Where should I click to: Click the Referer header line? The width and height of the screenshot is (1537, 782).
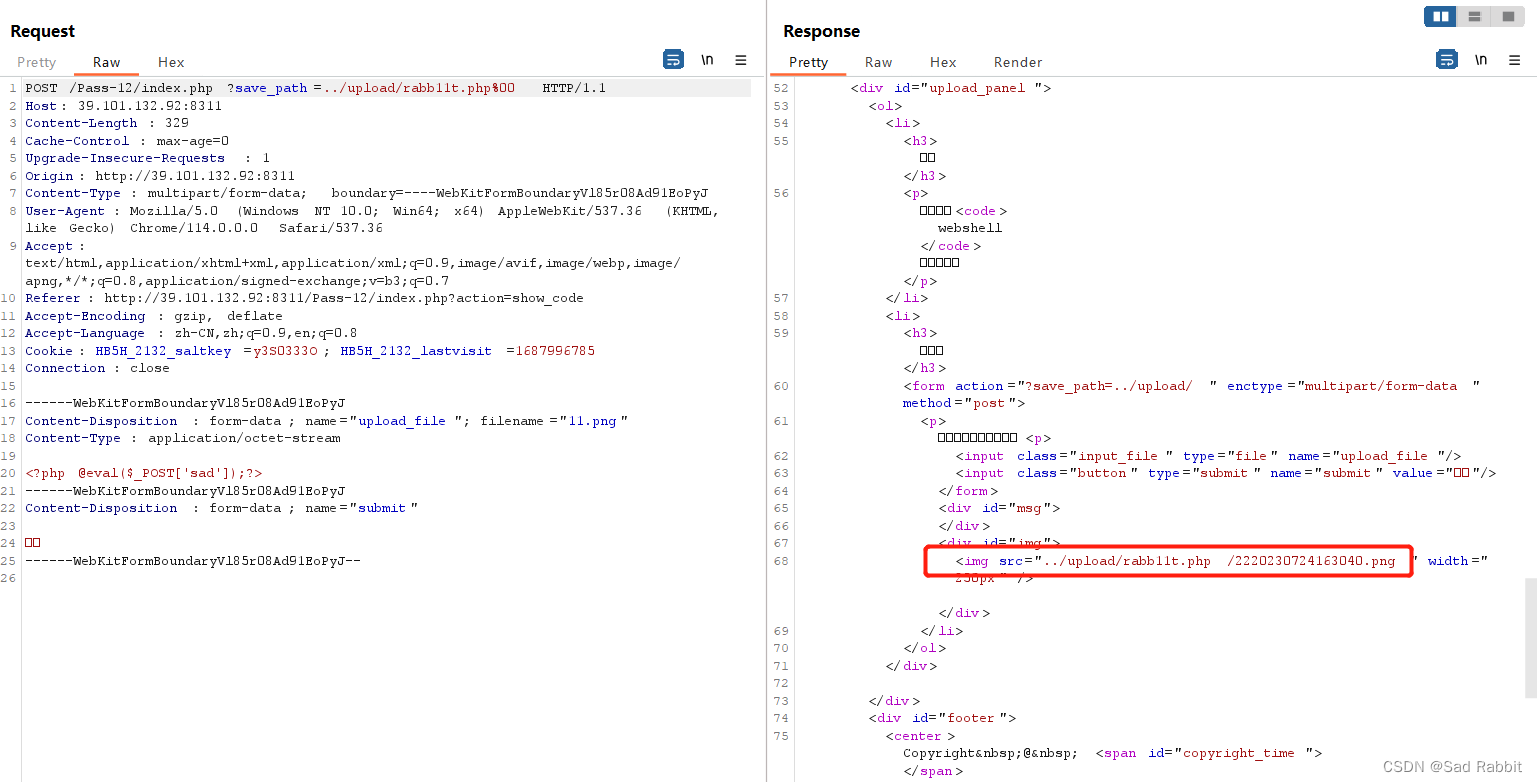point(304,298)
